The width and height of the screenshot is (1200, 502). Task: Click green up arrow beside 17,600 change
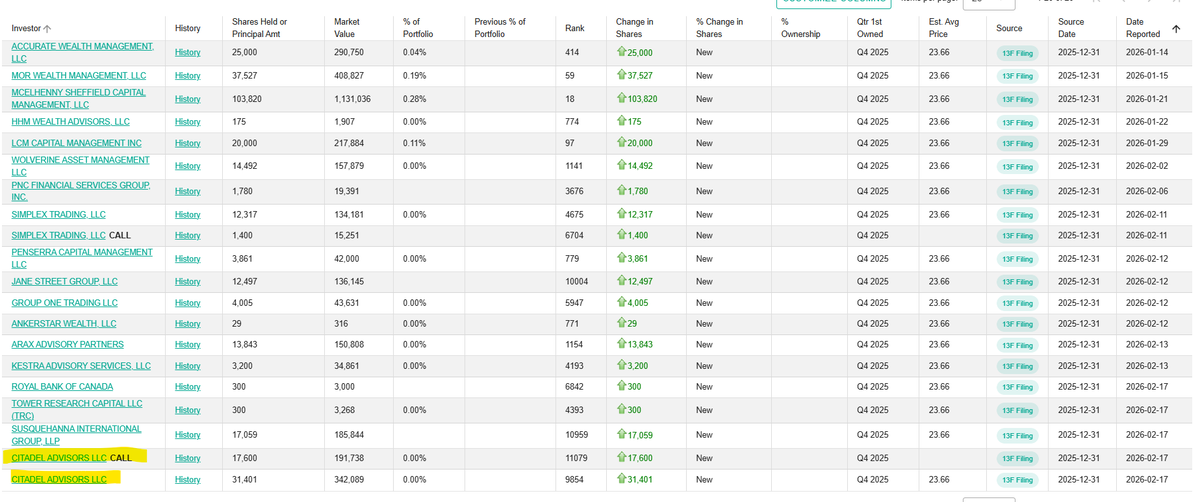622,457
